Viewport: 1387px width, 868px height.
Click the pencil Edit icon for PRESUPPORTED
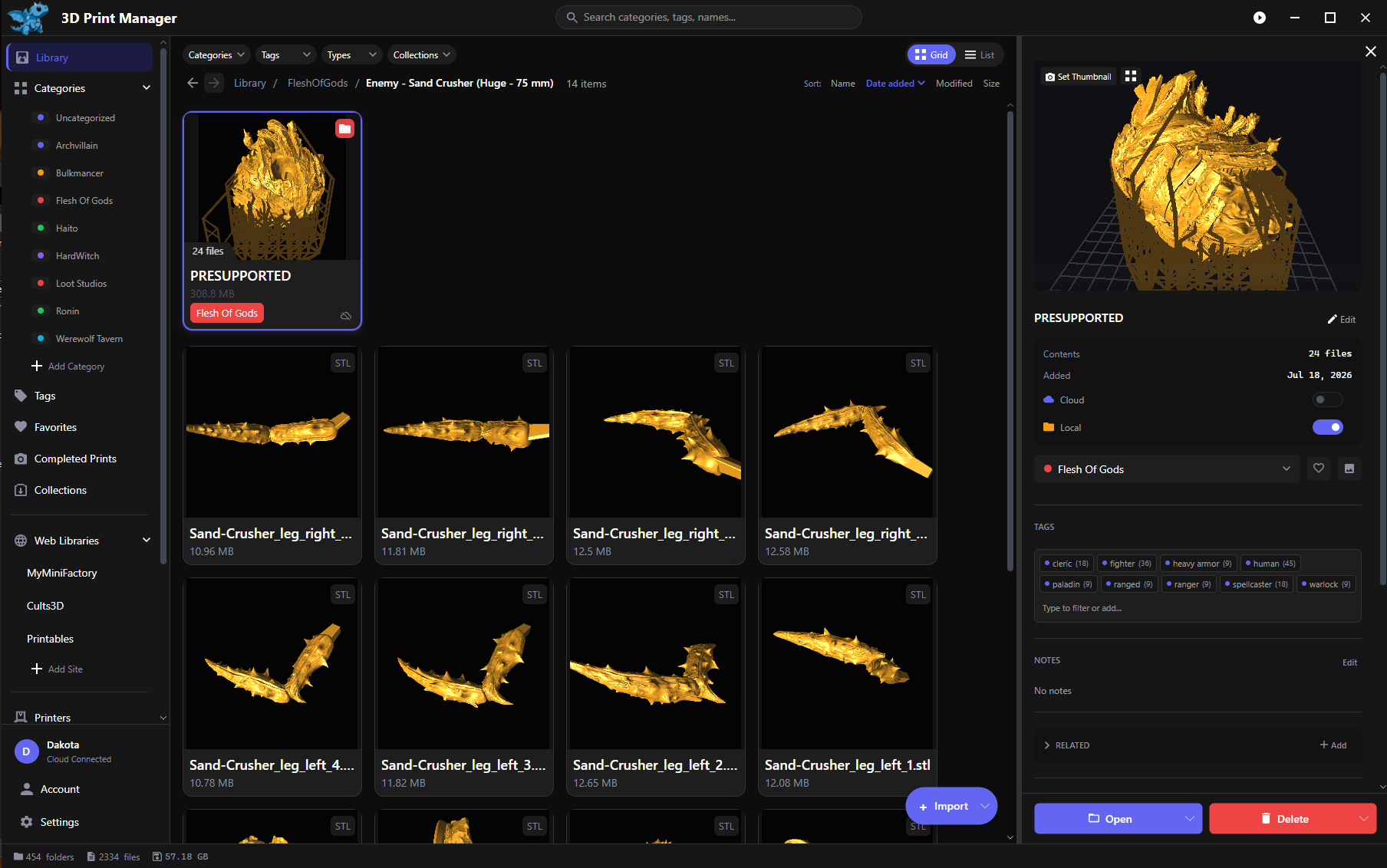click(1342, 319)
